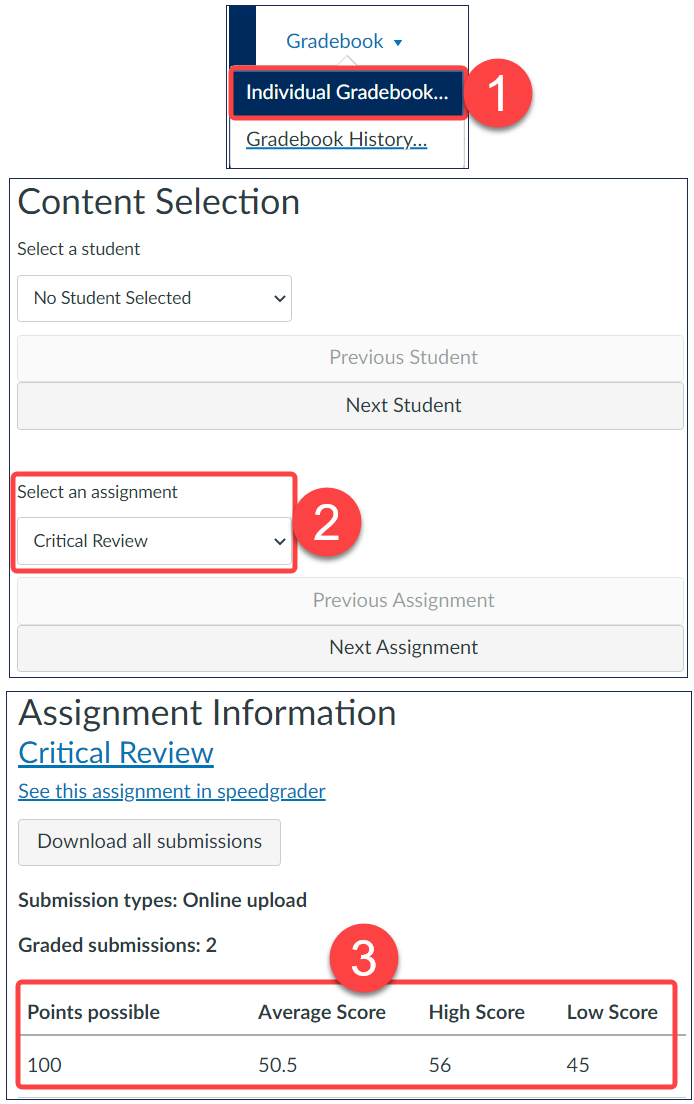Image resolution: width=694 pixels, height=1104 pixels.
Task: Expand the Critical Review assignment dropdown
Action: 154,541
